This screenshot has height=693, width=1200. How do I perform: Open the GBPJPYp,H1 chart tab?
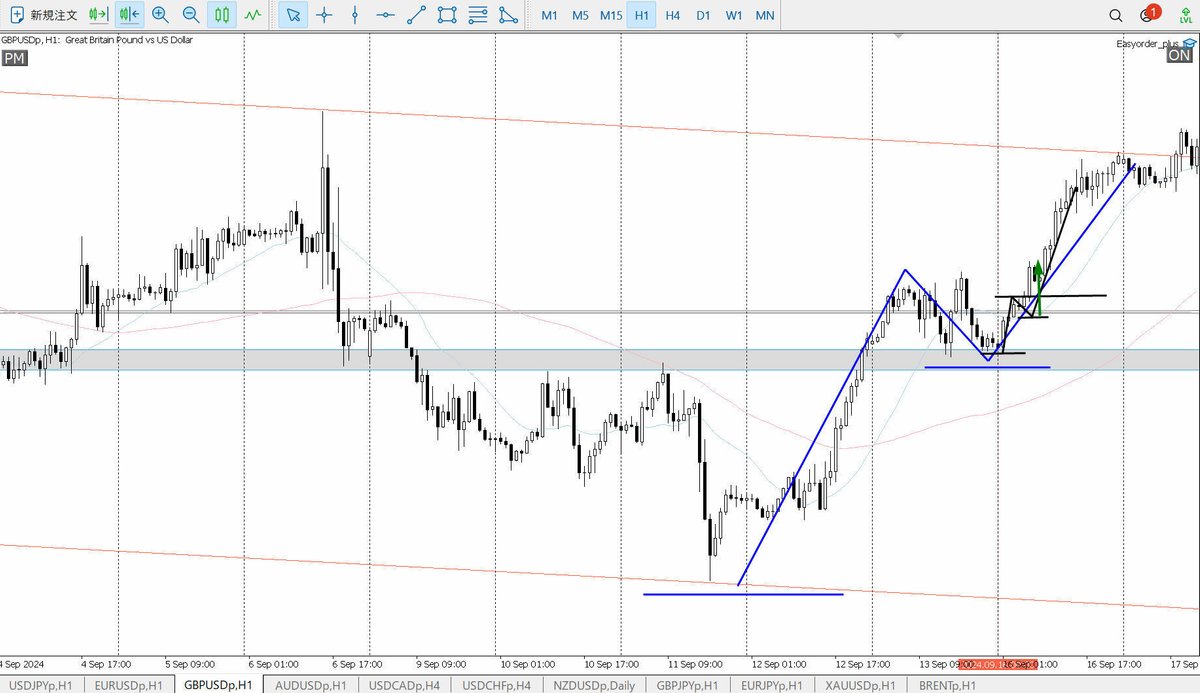688,685
